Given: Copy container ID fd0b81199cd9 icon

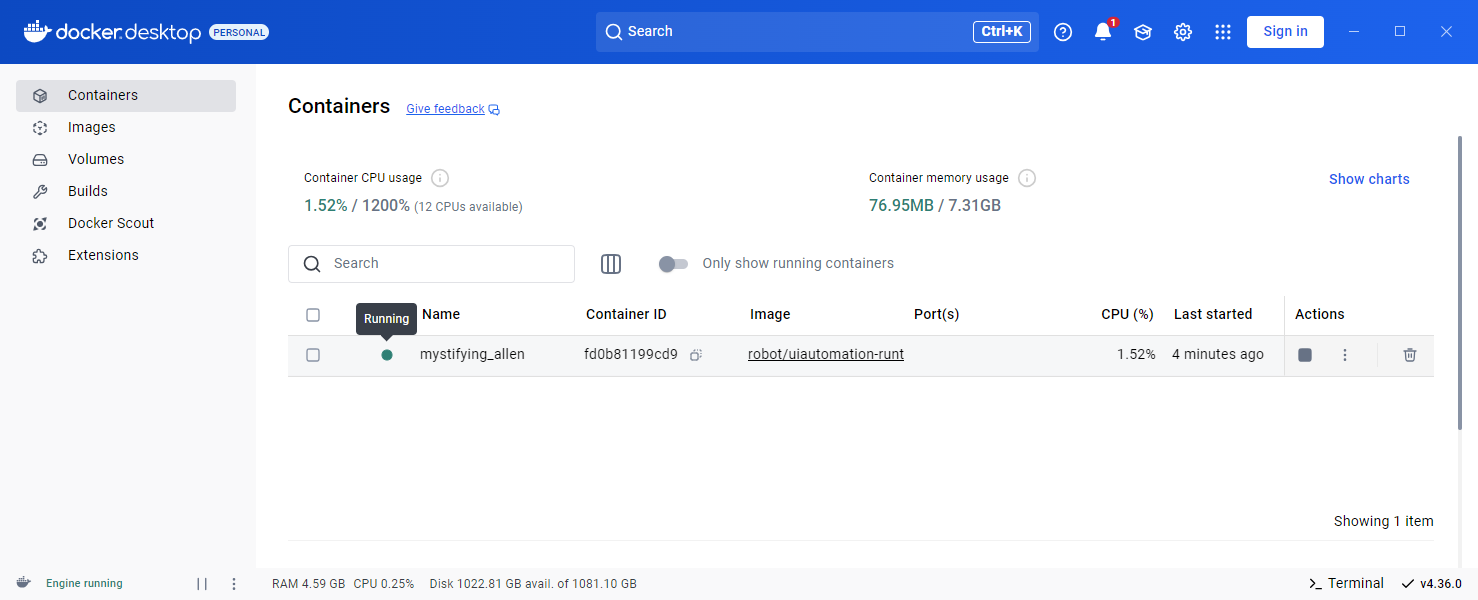Looking at the screenshot, I should [x=696, y=355].
